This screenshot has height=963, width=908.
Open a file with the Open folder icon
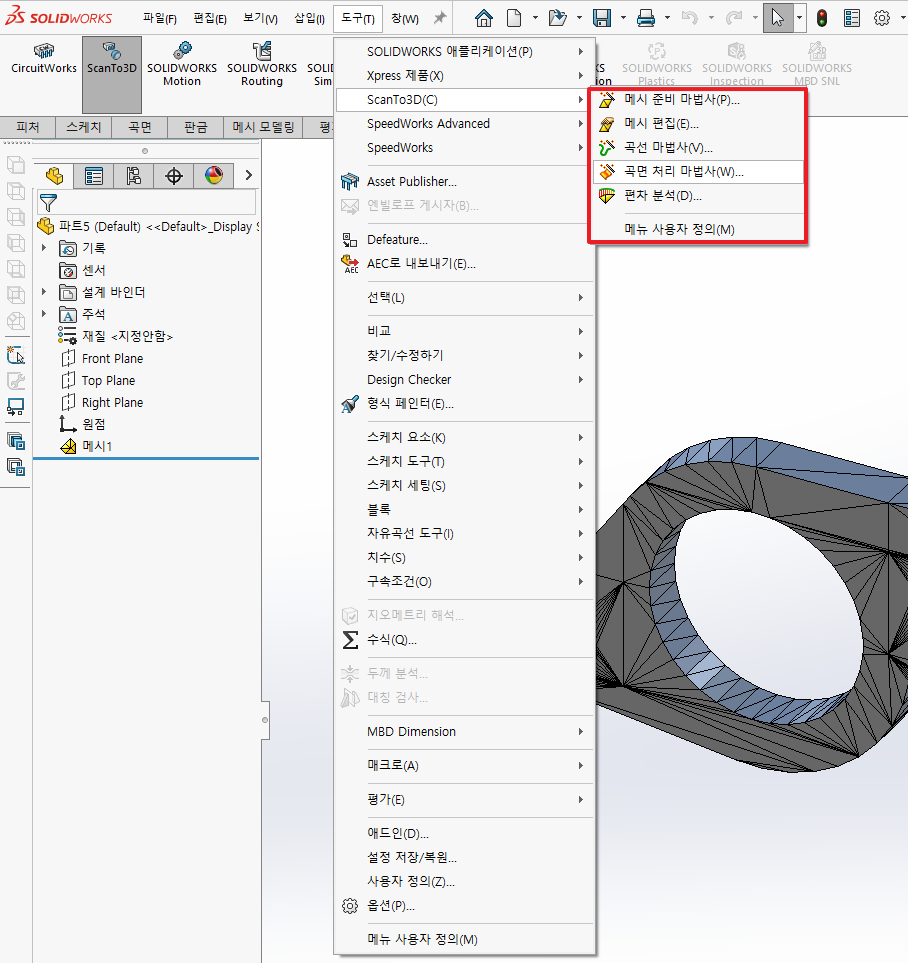(557, 18)
